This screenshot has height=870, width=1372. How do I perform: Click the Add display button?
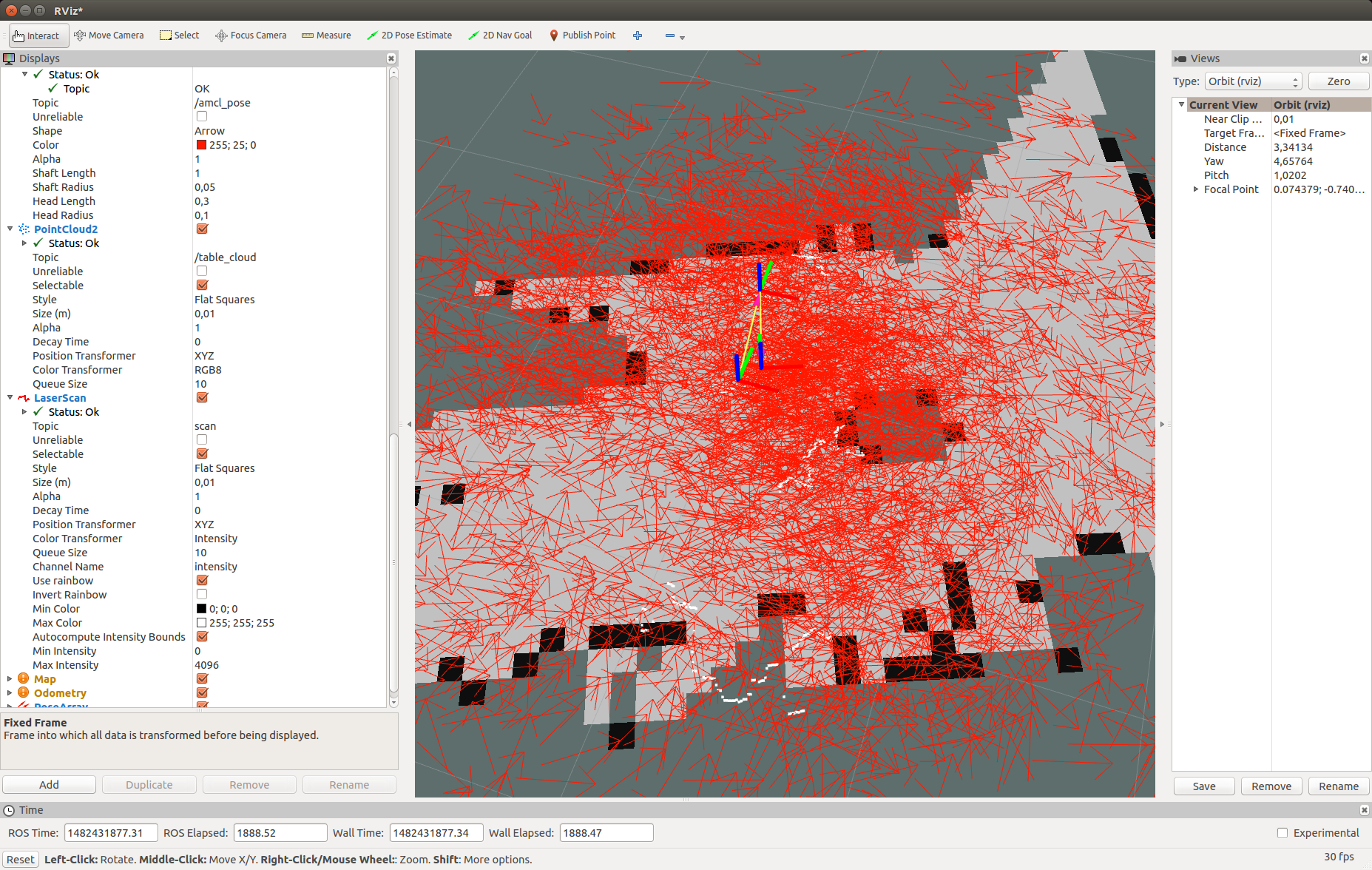(49, 785)
